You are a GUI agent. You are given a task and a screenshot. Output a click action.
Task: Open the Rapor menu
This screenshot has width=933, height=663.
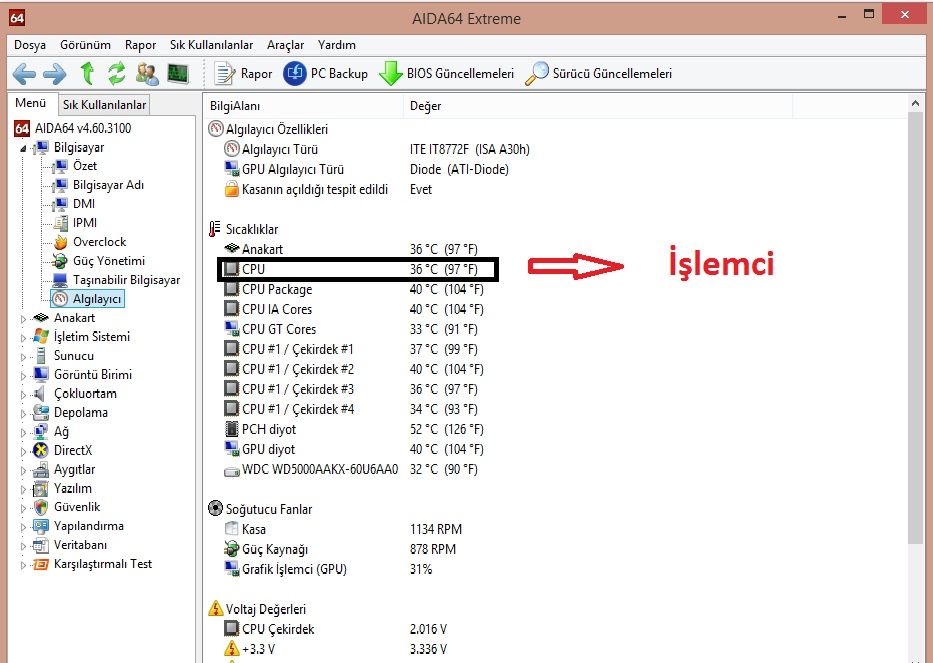[140, 45]
